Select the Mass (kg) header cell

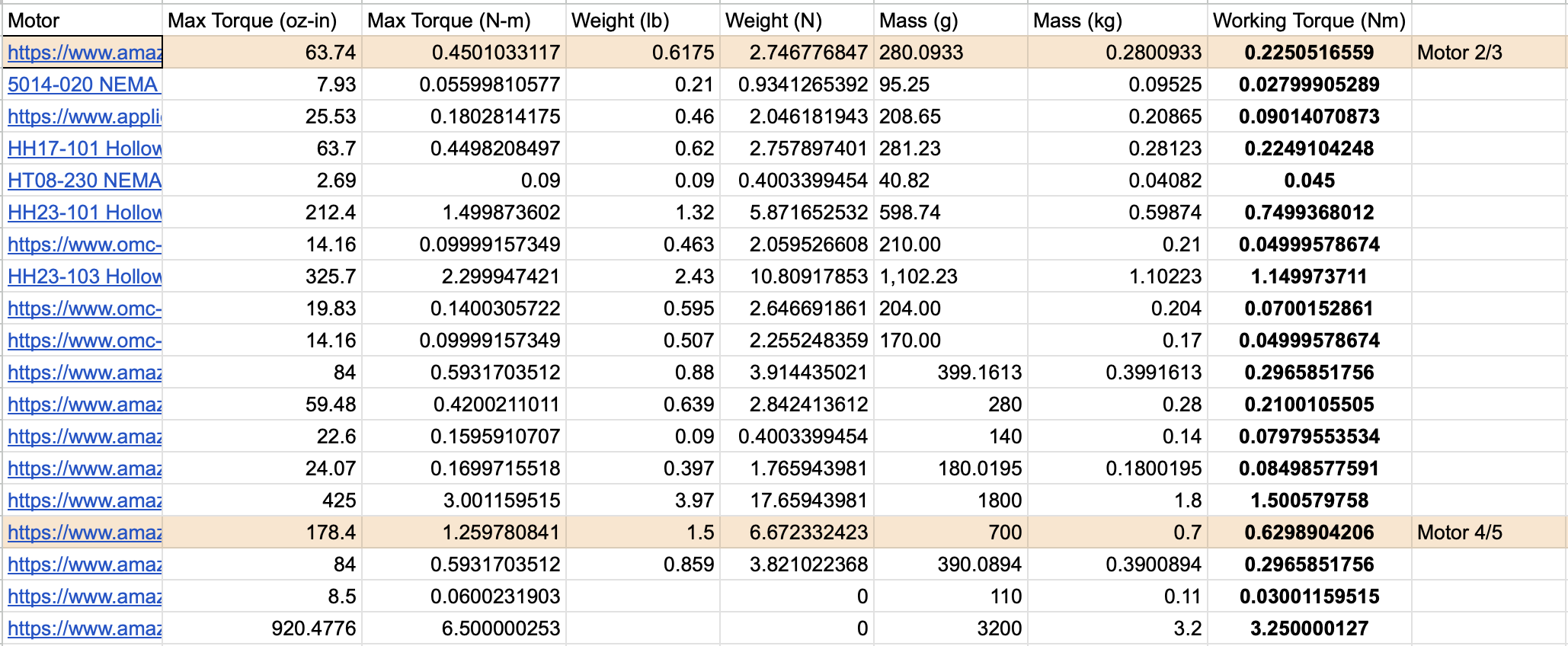[x=1118, y=21]
